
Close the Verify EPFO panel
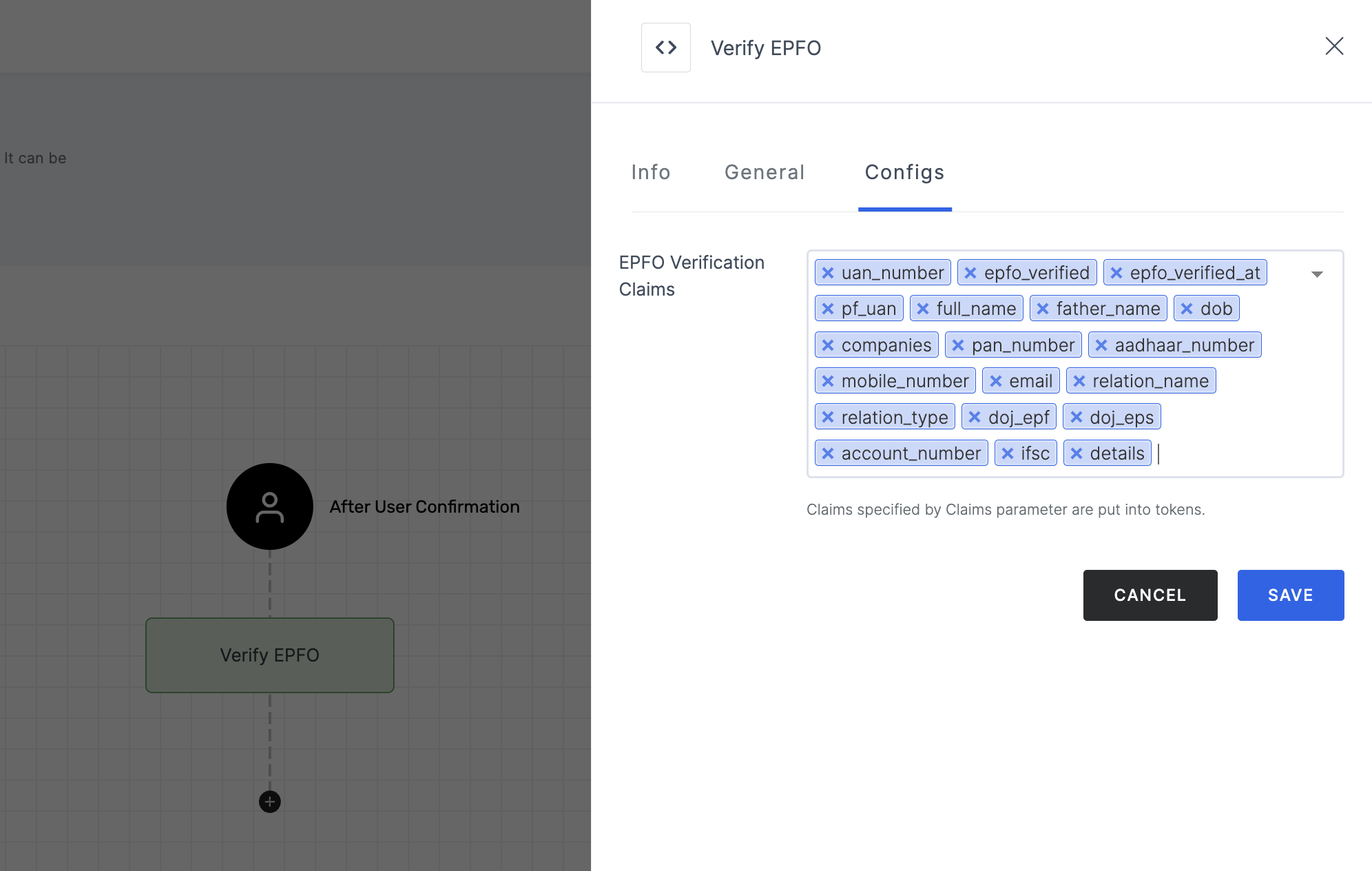1334,46
